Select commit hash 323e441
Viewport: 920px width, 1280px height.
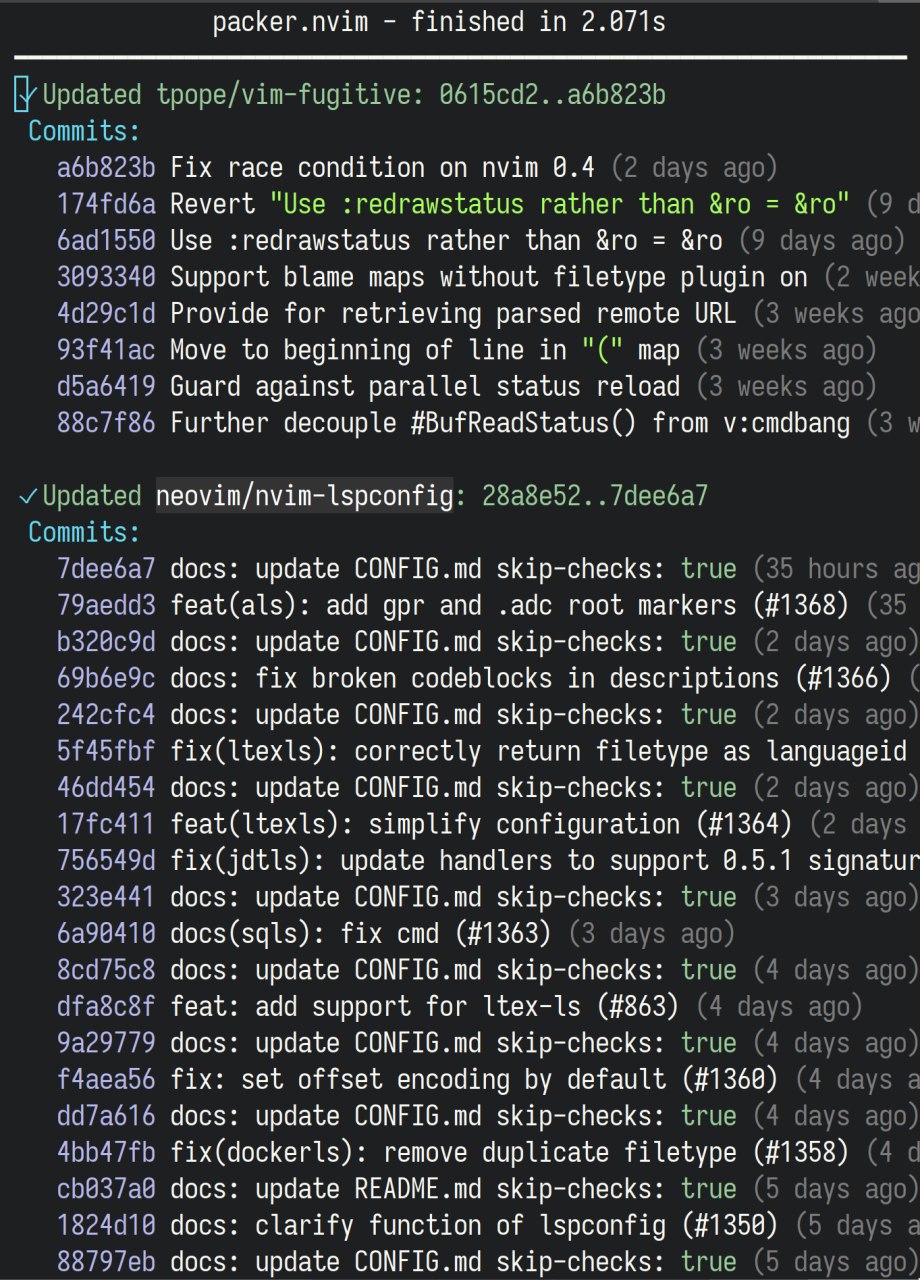tap(106, 897)
